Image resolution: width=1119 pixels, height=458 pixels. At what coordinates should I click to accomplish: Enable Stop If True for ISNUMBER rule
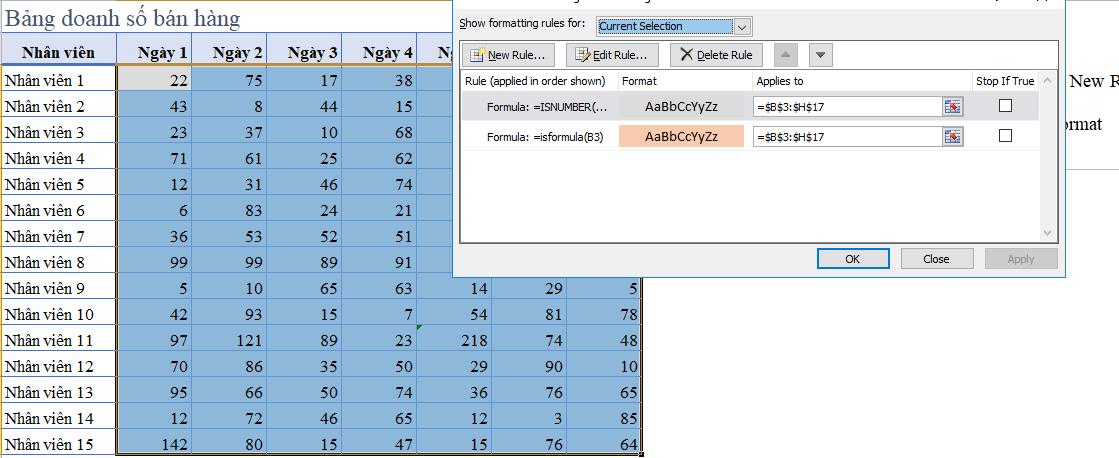(1005, 106)
